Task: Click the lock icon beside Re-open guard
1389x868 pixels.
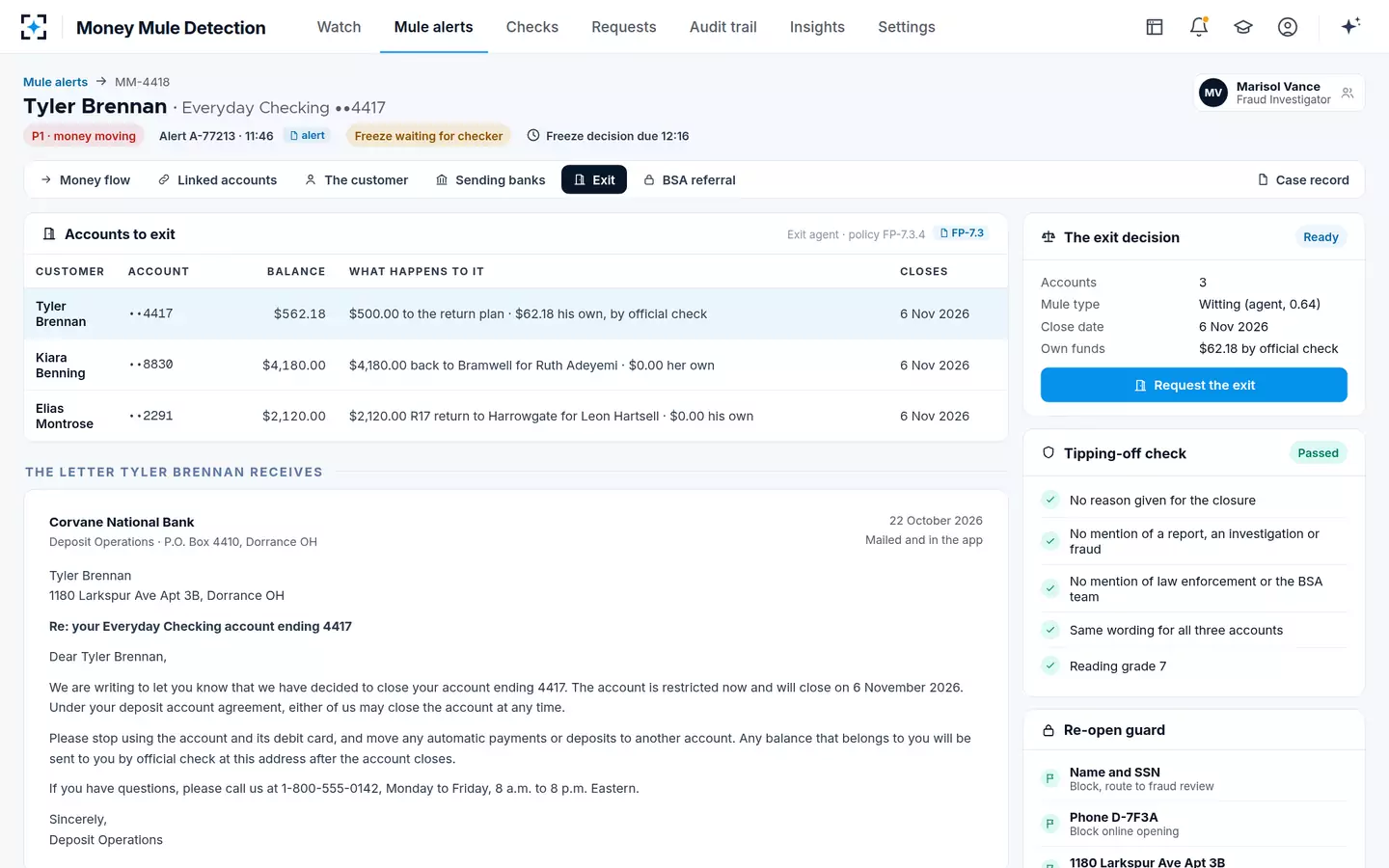Action: pyautogui.click(x=1049, y=731)
